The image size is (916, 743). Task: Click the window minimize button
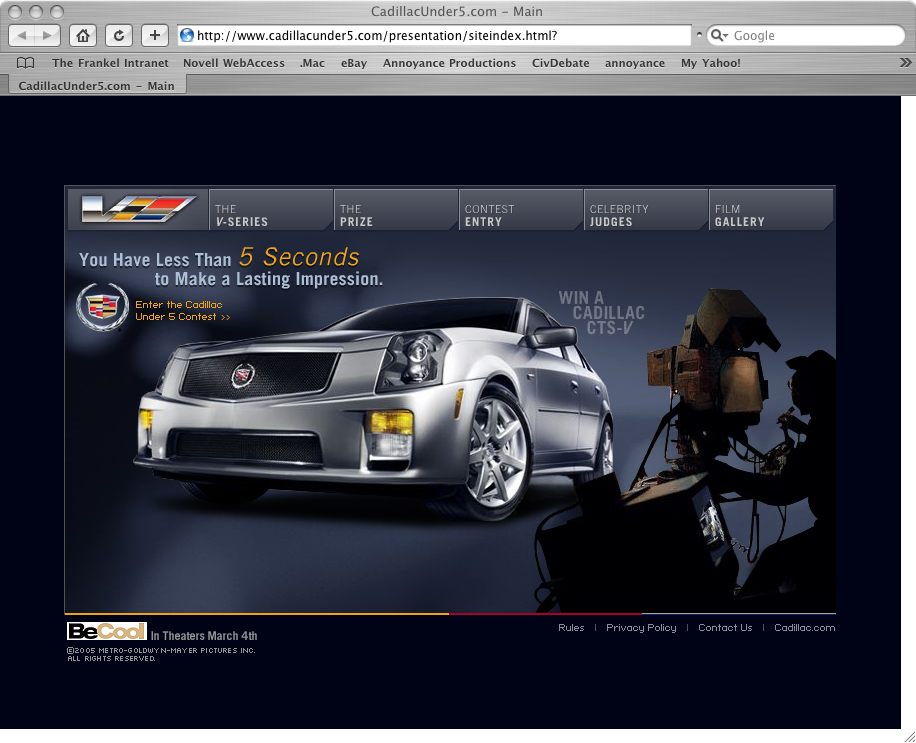click(x=36, y=12)
